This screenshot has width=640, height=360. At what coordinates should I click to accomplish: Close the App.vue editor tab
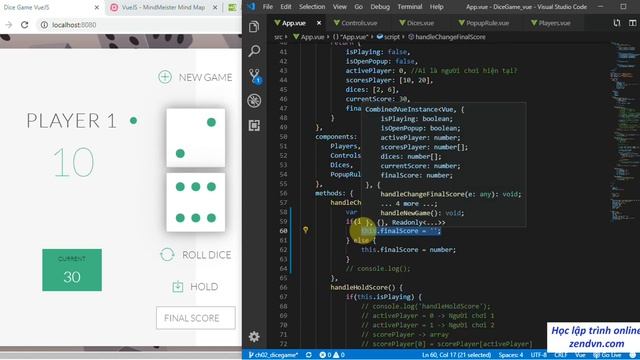319,23
